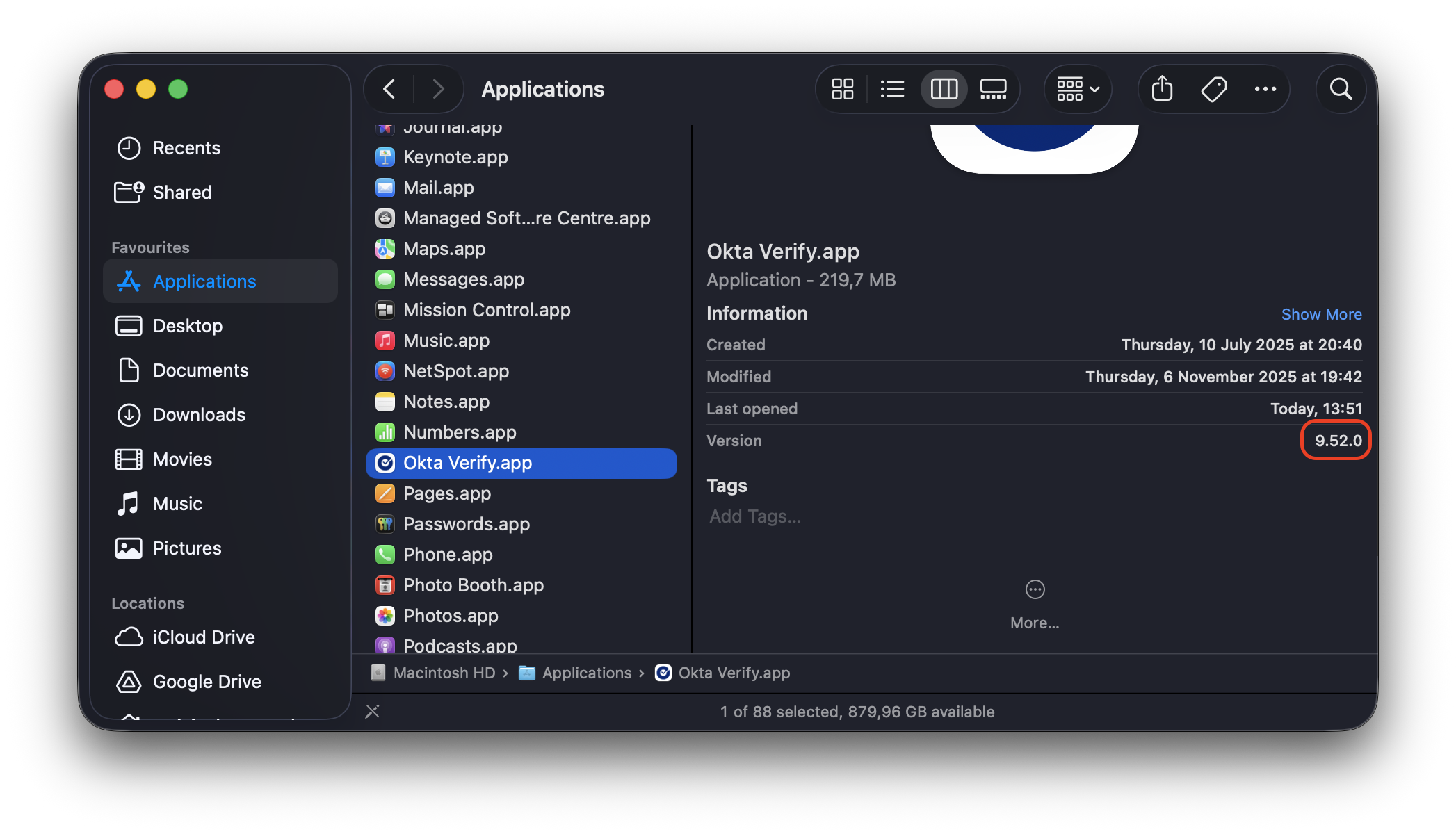Click the Tags icon in the toolbar

point(1214,89)
